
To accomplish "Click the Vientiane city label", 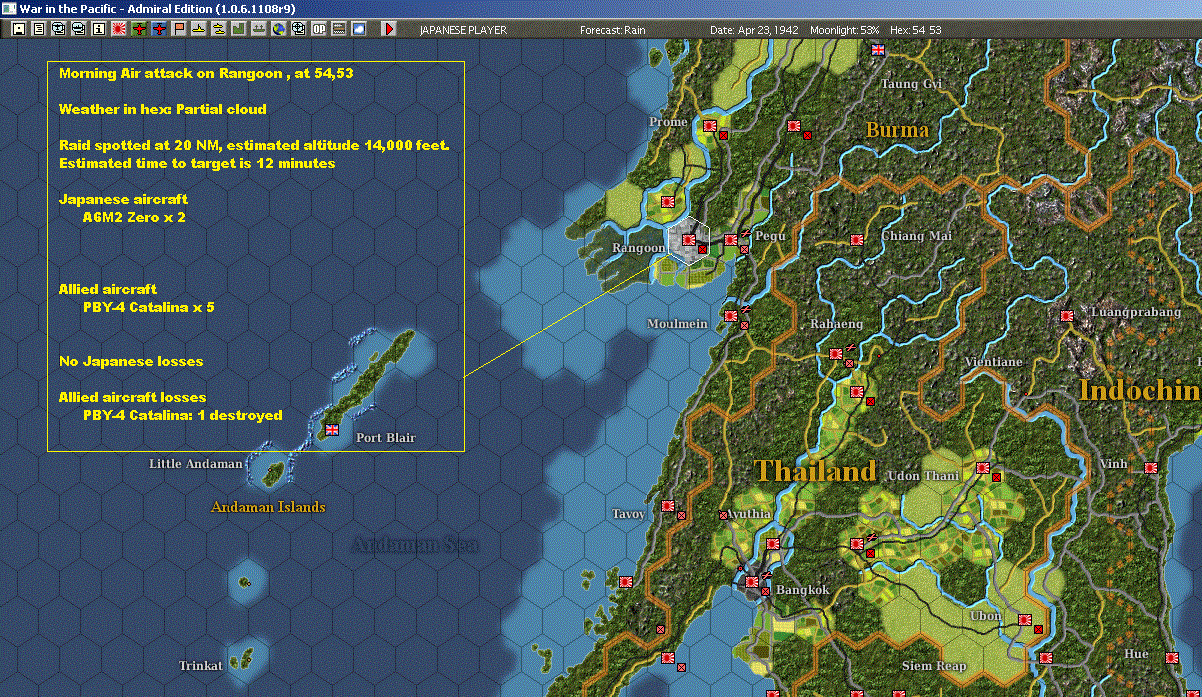I will tap(993, 362).
